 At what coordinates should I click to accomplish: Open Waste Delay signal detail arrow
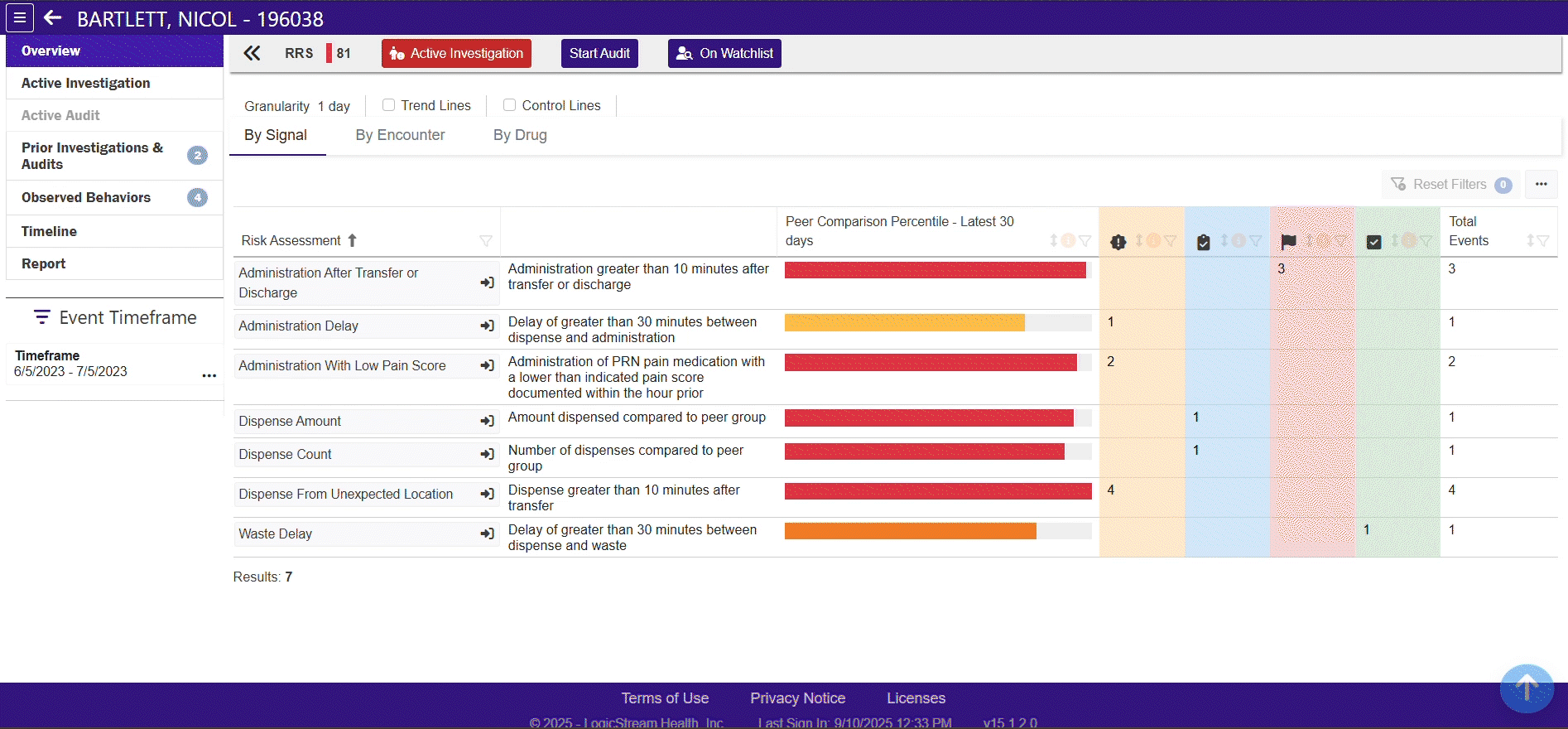click(487, 534)
